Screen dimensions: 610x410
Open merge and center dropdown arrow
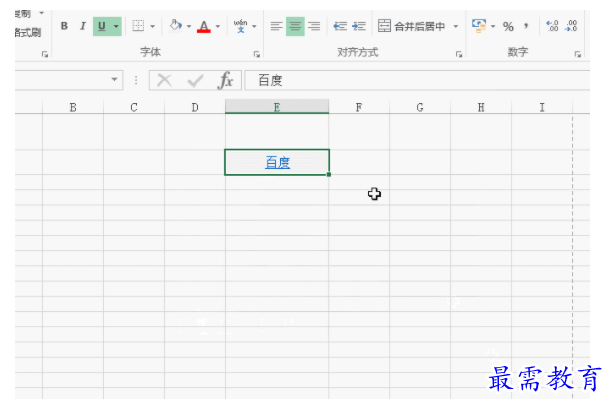click(x=456, y=26)
